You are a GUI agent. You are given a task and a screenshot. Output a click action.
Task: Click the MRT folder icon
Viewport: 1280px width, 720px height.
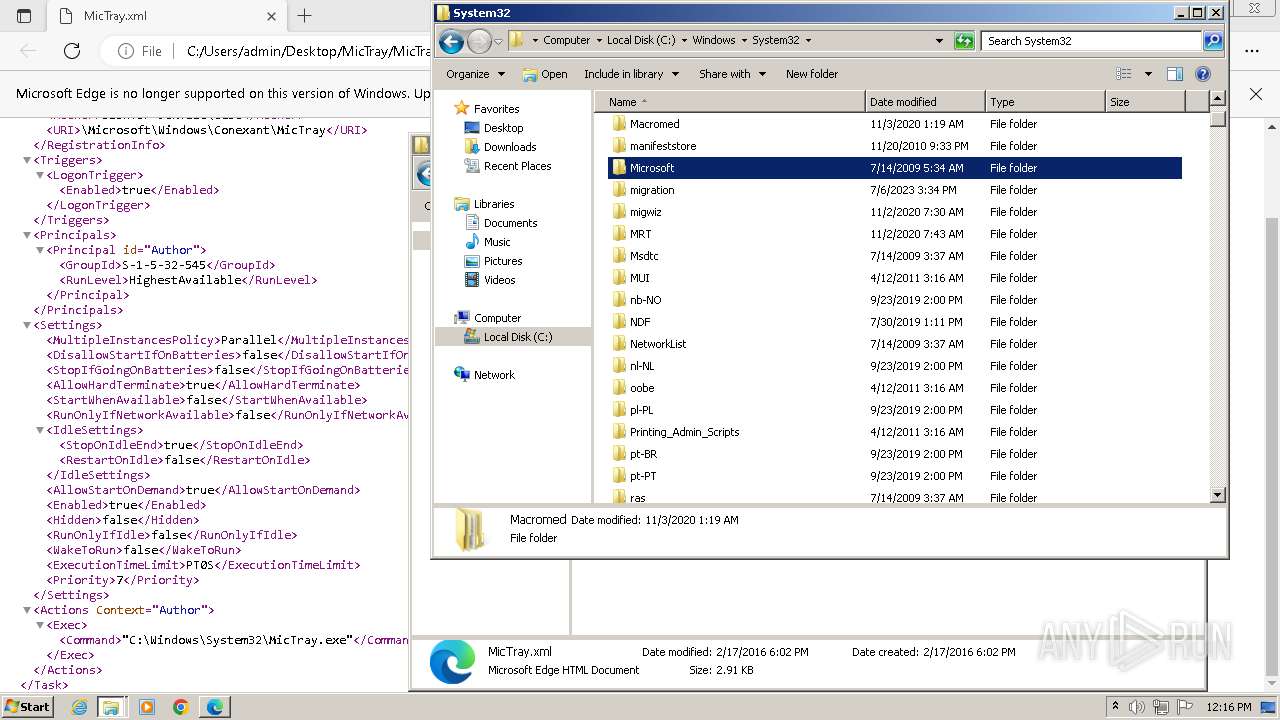point(619,234)
